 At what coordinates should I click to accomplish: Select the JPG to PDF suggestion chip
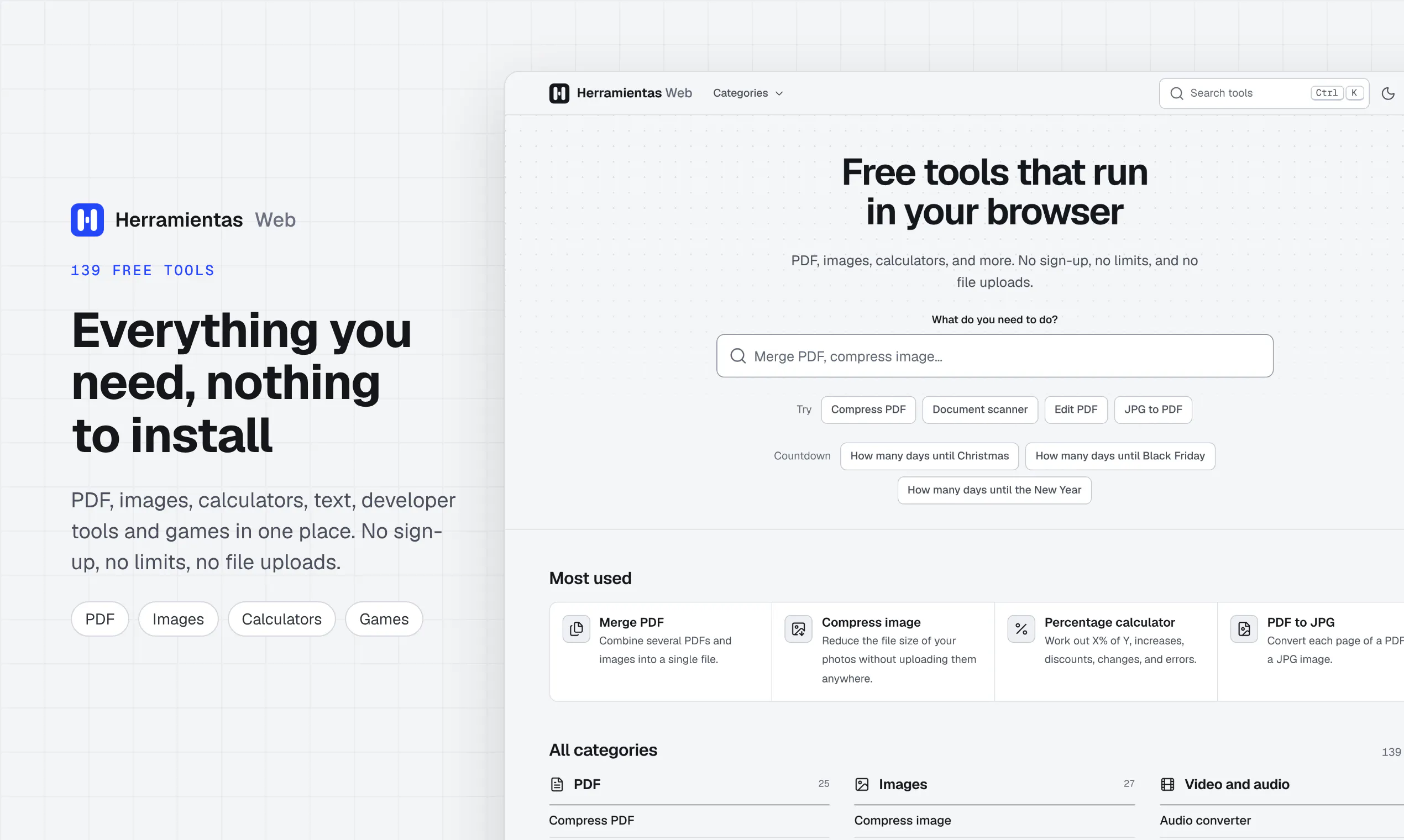(x=1152, y=410)
